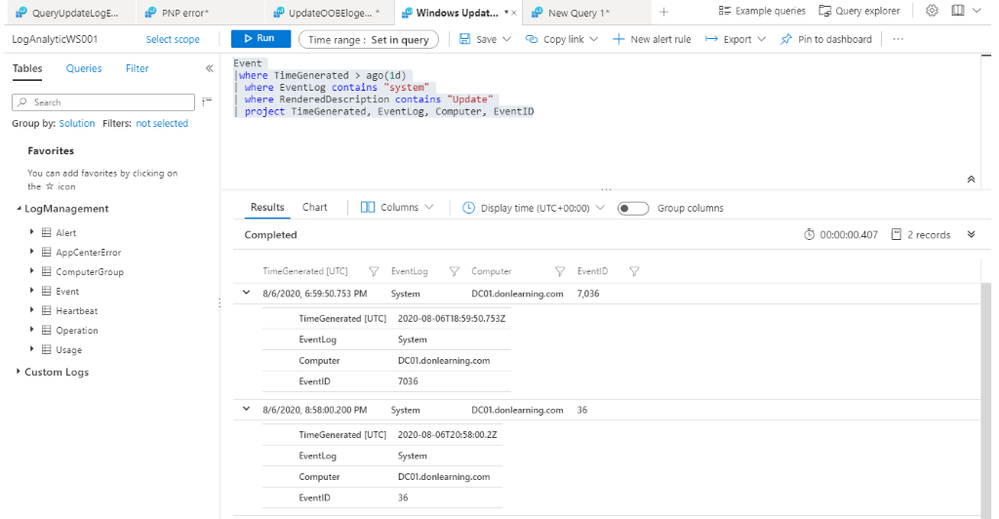
Task: Open the Display time (UTC+00:00) dropdown
Action: click(x=533, y=208)
